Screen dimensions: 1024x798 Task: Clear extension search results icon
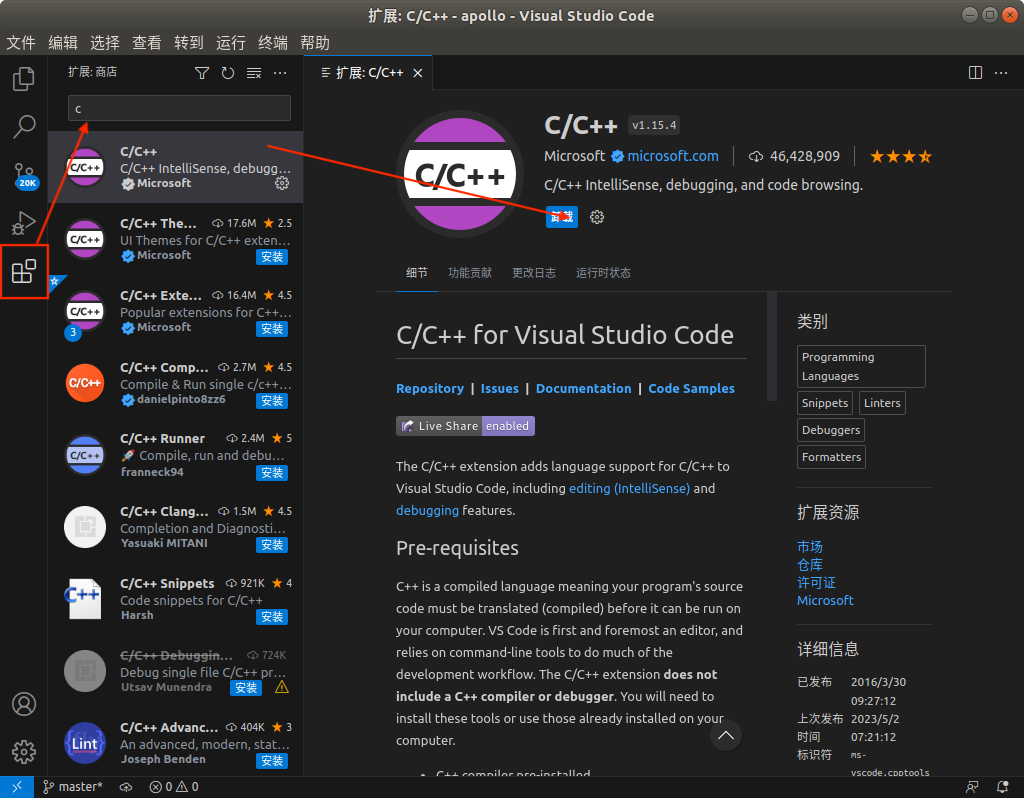(254, 73)
